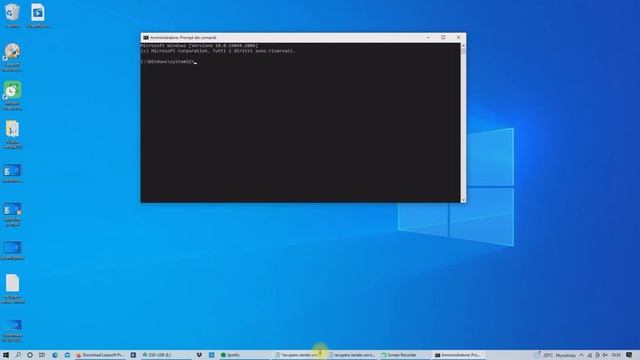Screen dimensions: 640x360
Task: Open Microsoft Store icon in taskbar
Action: point(67,355)
